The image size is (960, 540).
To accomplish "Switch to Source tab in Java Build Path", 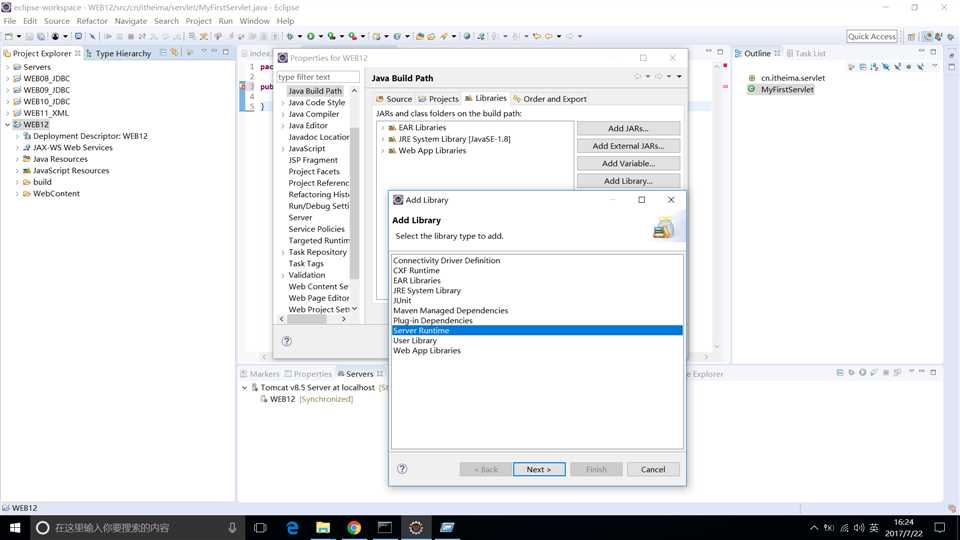I will point(394,99).
